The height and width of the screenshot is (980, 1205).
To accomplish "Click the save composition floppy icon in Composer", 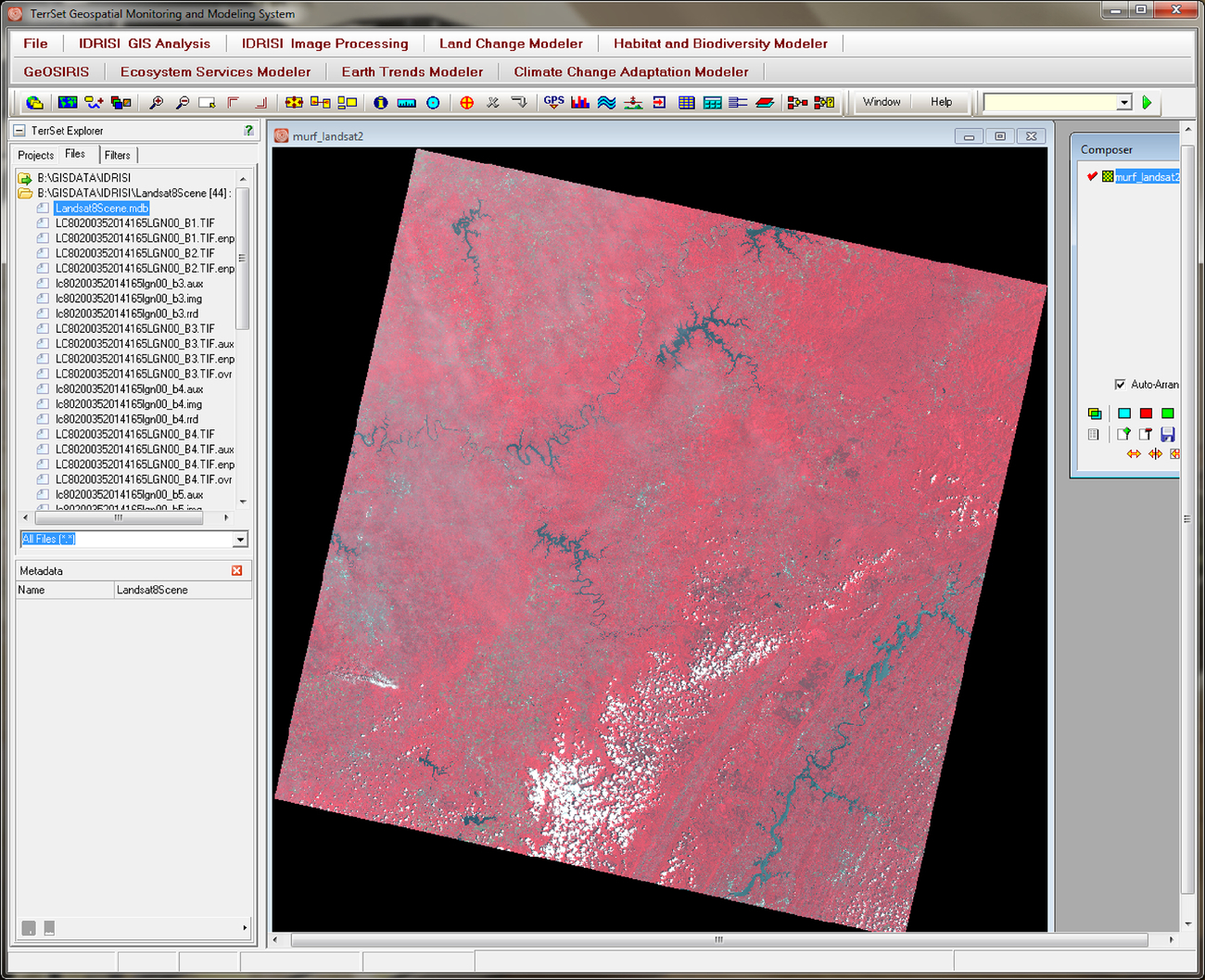I will click(x=1167, y=433).
